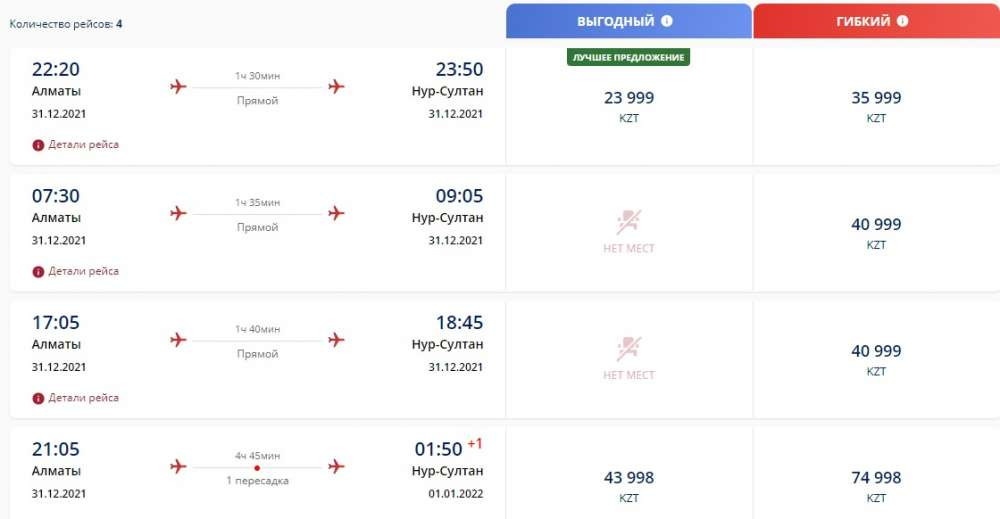
Task: Choose 35 999 KZT flexible fare
Action: pyautogui.click(x=876, y=106)
